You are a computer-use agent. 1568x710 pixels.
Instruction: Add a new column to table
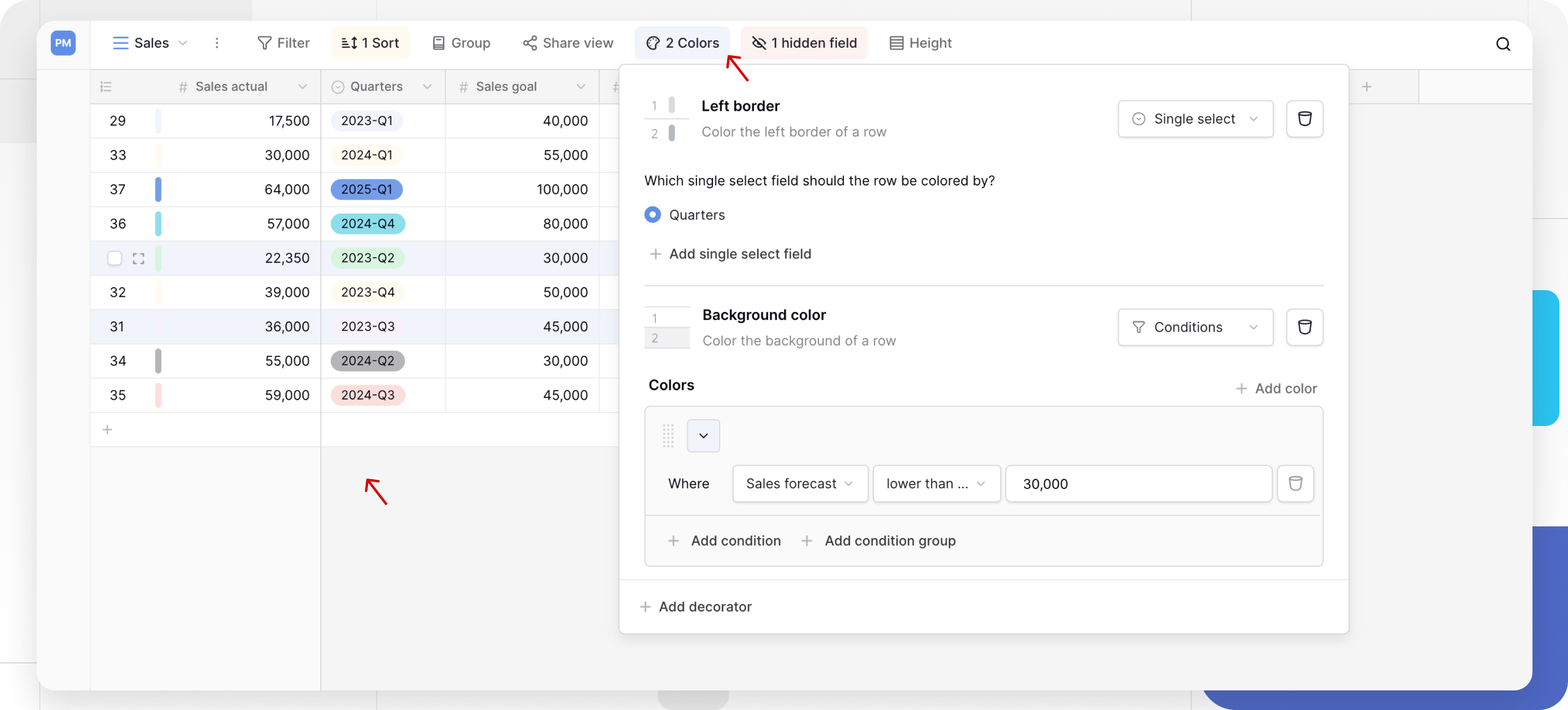coord(1366,87)
